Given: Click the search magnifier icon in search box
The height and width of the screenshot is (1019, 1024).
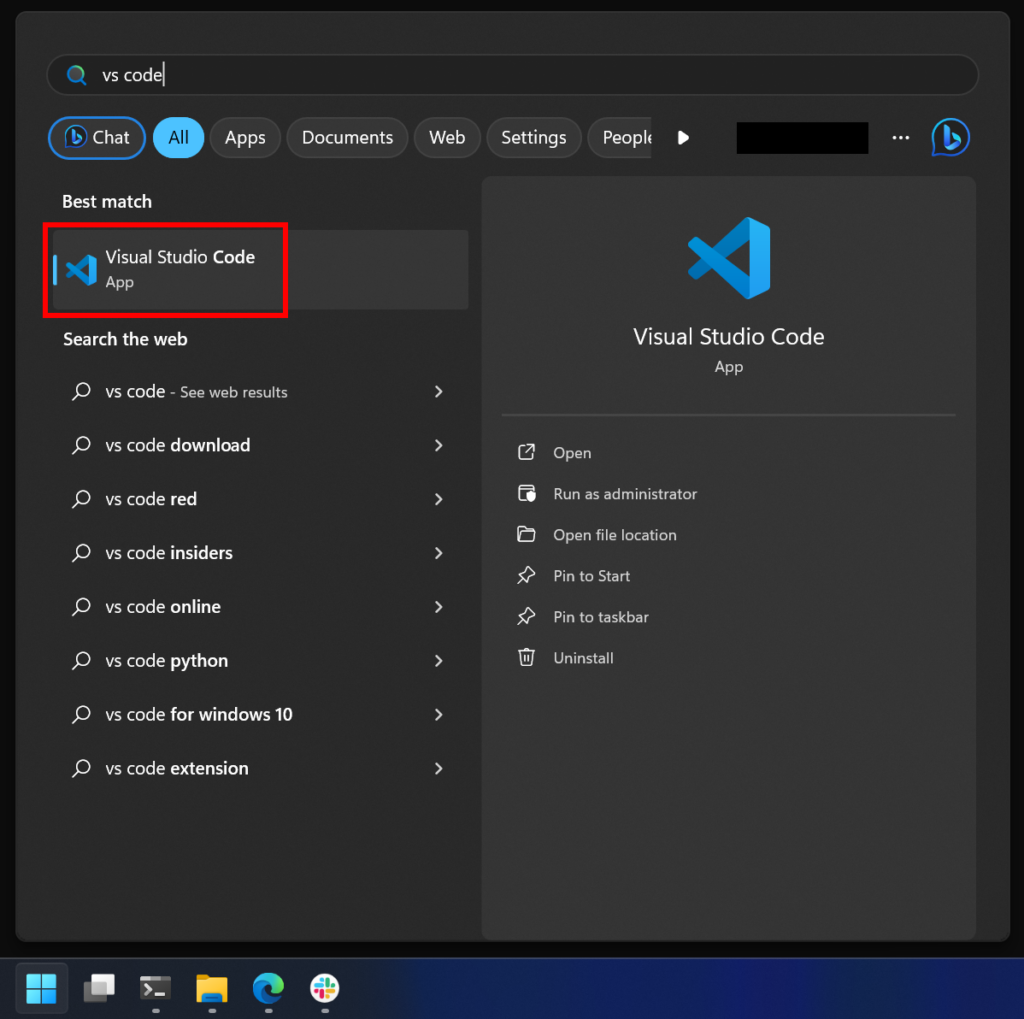Looking at the screenshot, I should pyautogui.click(x=77, y=75).
